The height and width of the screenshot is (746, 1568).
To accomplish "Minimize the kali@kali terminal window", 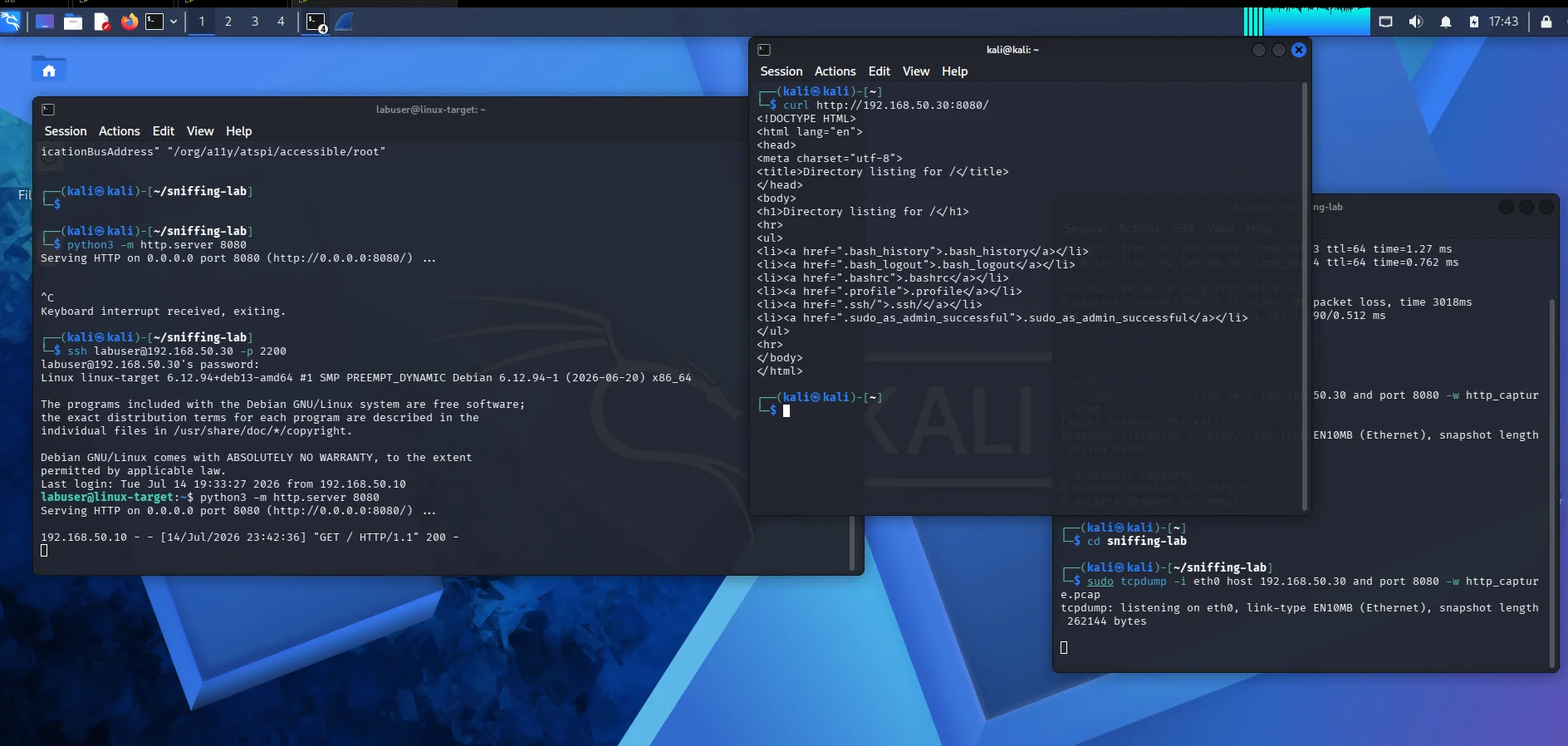I will (x=1259, y=50).
